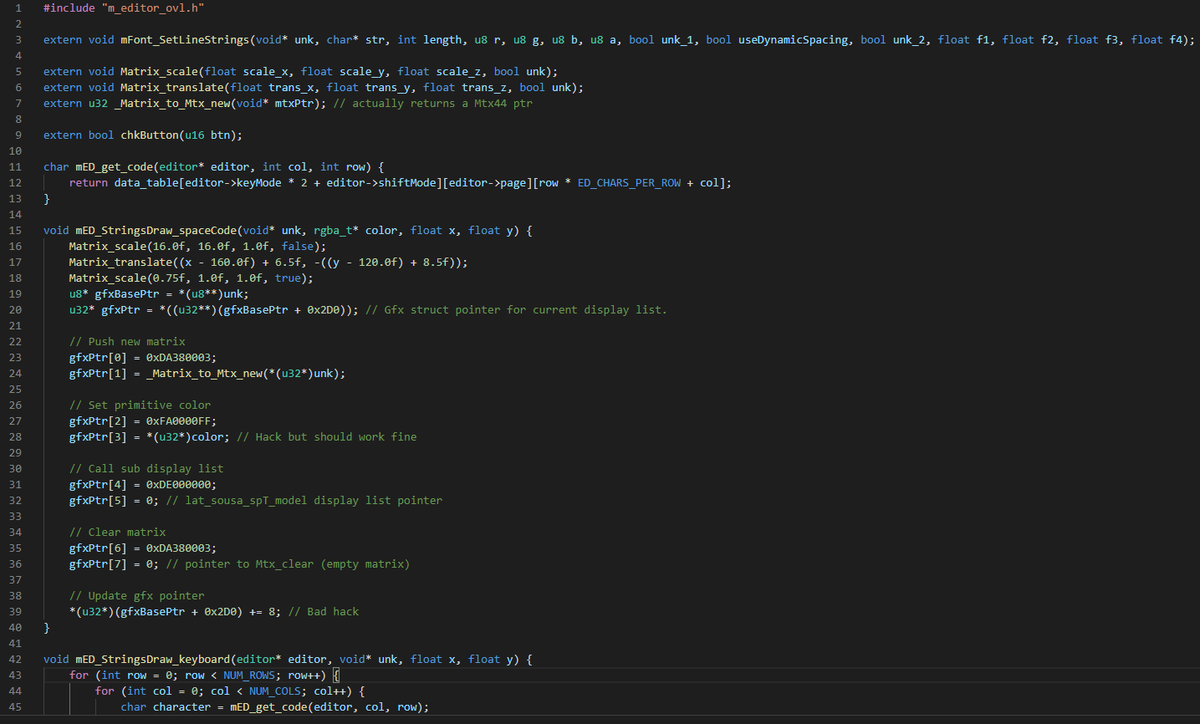Click the Matrix_translate call on line 17
This screenshot has height=724, width=1200.
coord(119,262)
